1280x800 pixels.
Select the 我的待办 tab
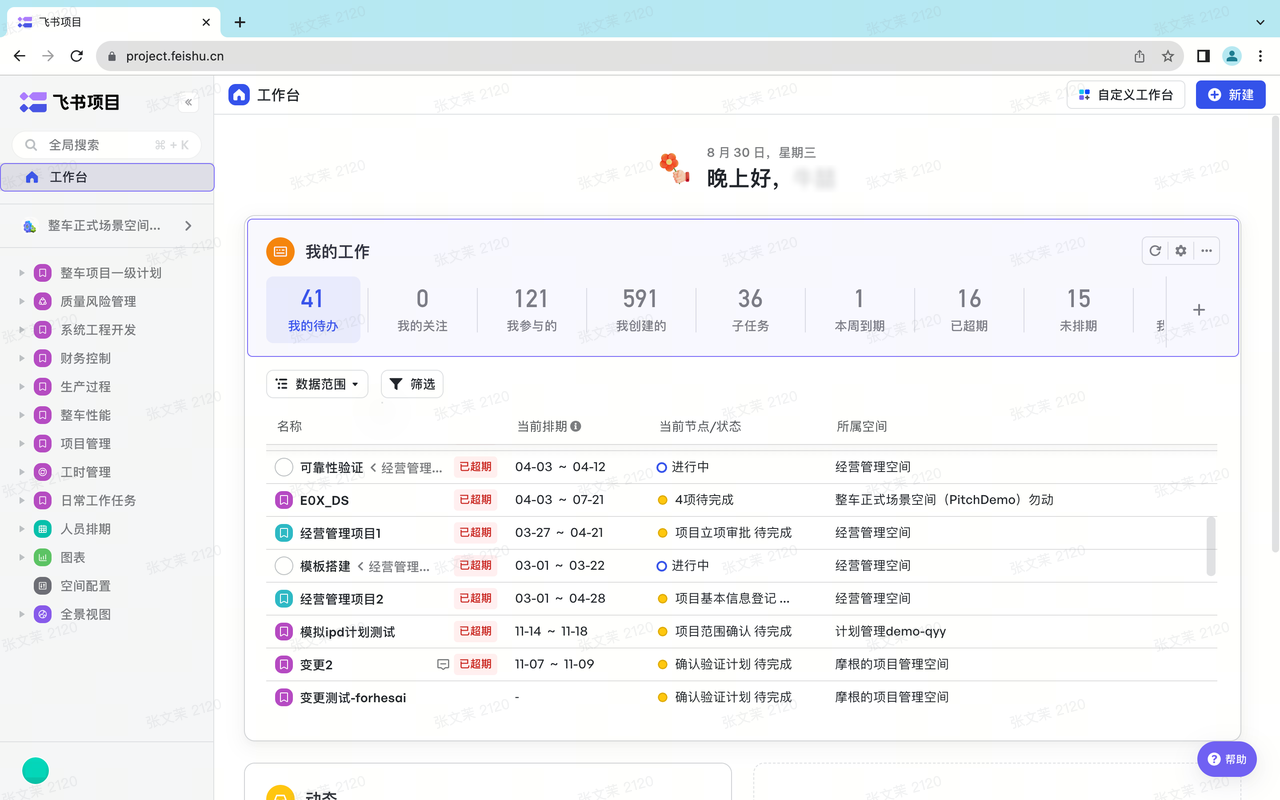click(x=313, y=310)
